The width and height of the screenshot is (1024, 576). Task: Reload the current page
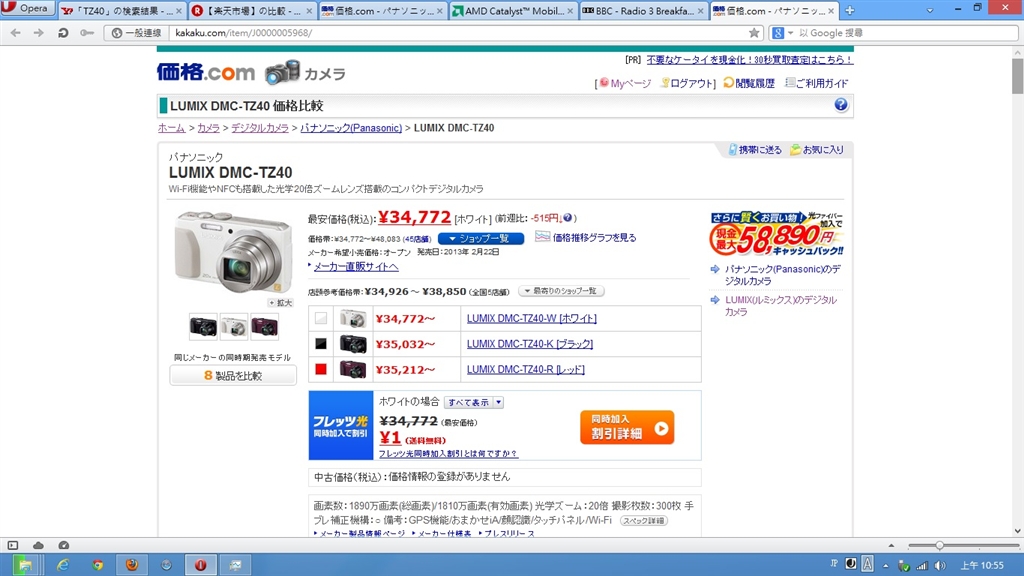[63, 33]
